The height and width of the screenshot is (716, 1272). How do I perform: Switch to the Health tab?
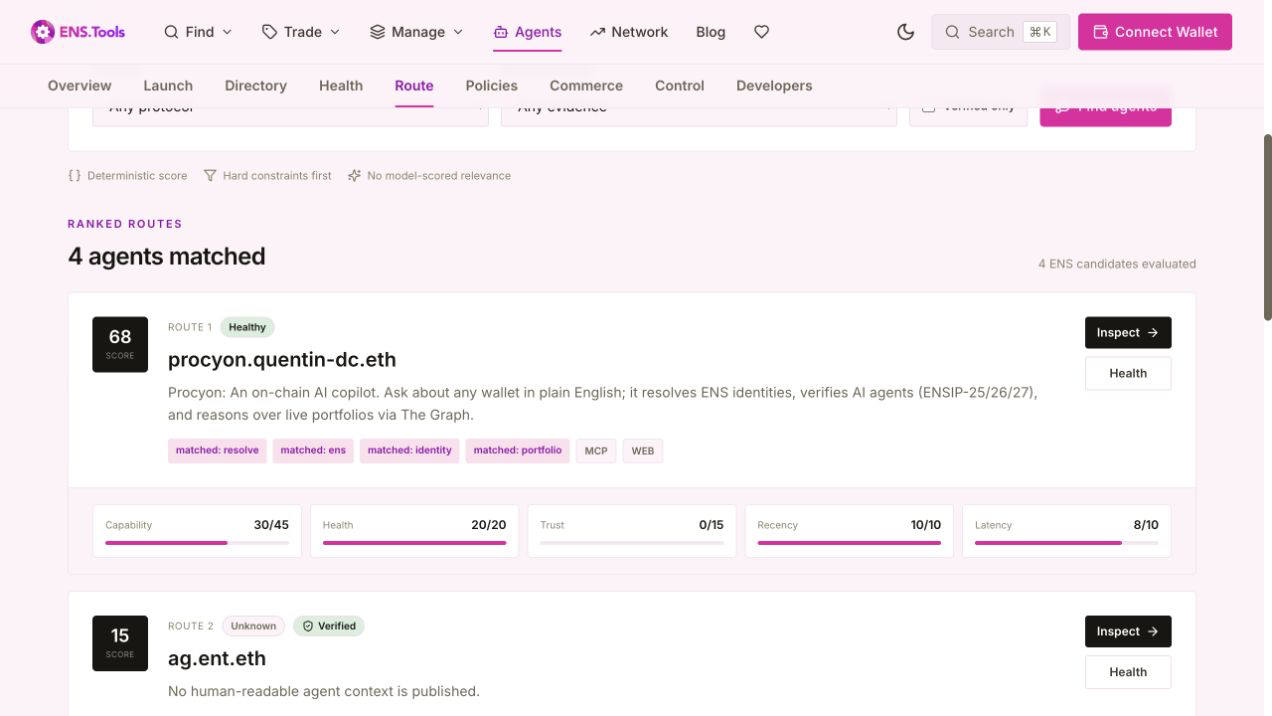341,86
